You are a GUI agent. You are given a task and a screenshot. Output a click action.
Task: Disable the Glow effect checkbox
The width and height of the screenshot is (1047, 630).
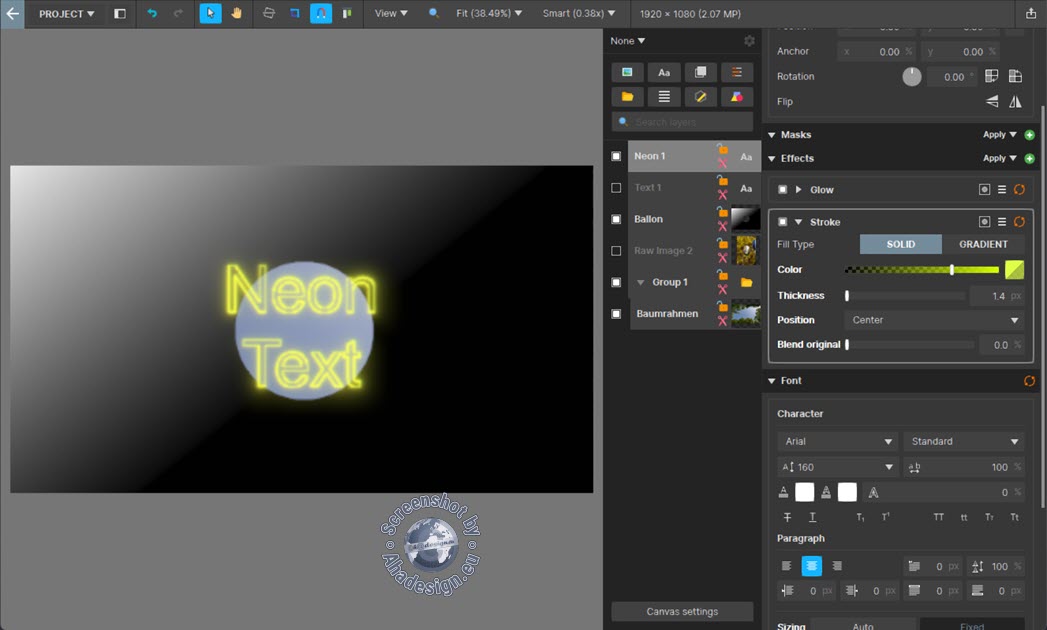[x=783, y=190]
